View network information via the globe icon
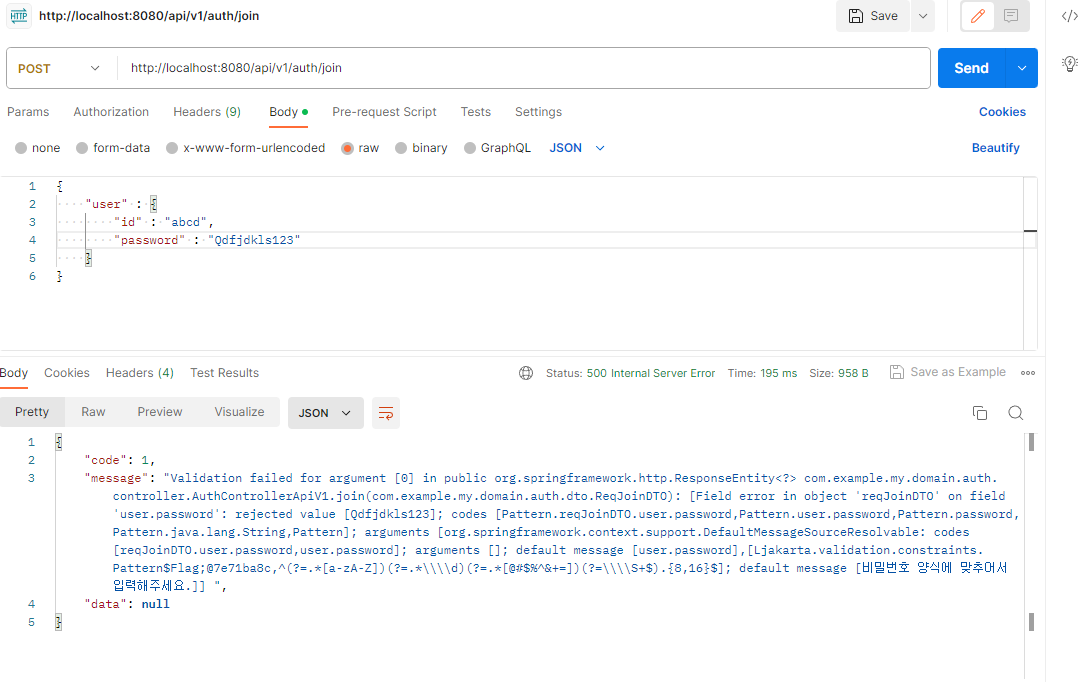This screenshot has height=682, width=1090. (x=527, y=372)
